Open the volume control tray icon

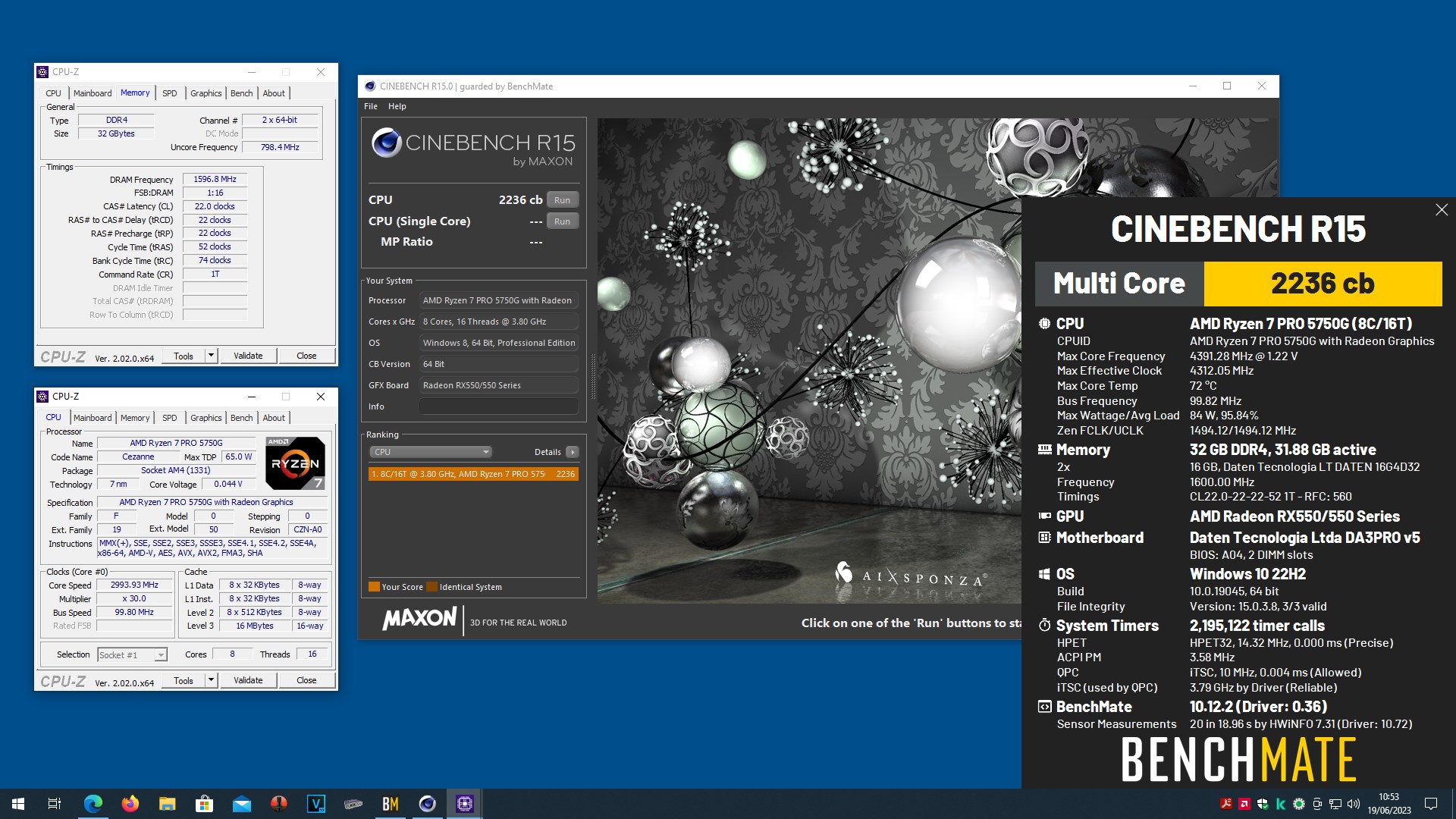pos(1353,804)
